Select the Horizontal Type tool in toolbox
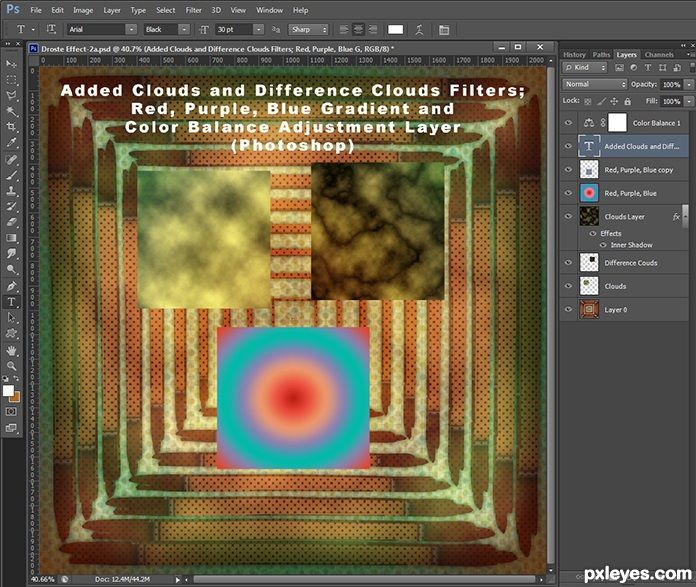Viewport: 696px width, 587px height. pyautogui.click(x=11, y=302)
